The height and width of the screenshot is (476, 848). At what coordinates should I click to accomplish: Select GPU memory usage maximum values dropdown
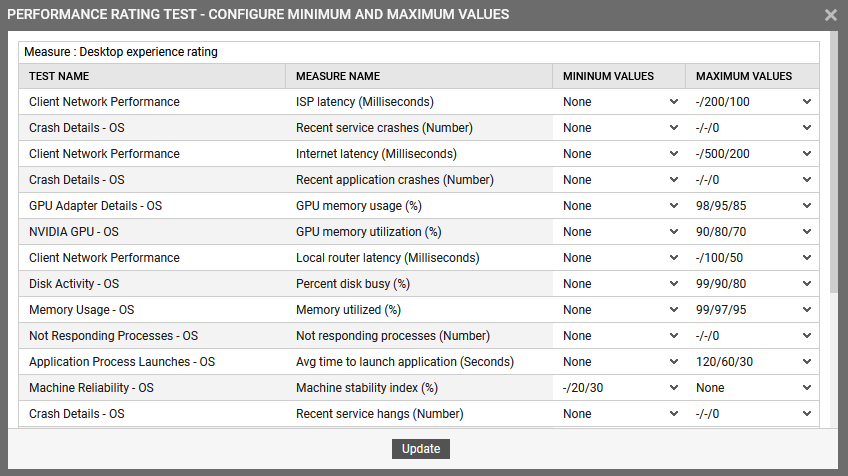752,206
